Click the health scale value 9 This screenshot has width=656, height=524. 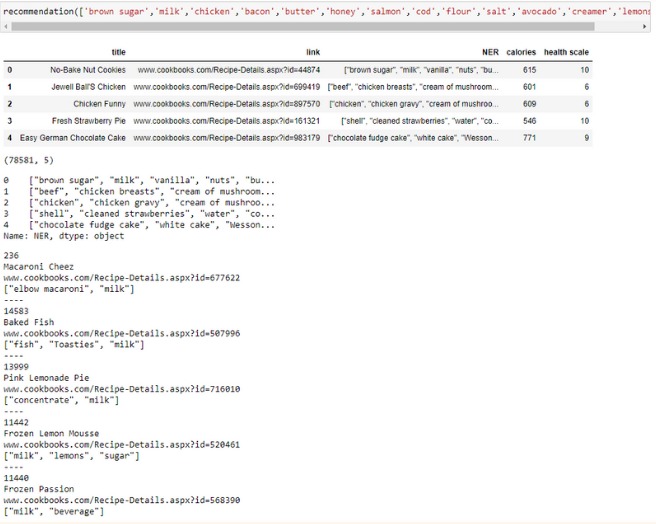point(587,138)
